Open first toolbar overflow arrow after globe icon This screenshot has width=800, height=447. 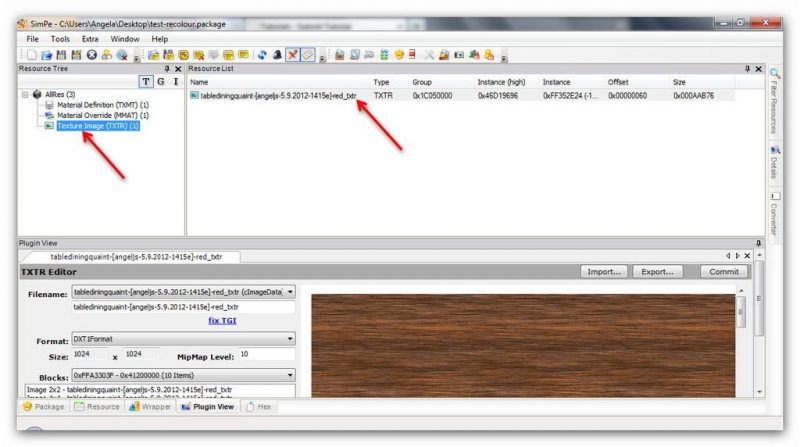136,59
